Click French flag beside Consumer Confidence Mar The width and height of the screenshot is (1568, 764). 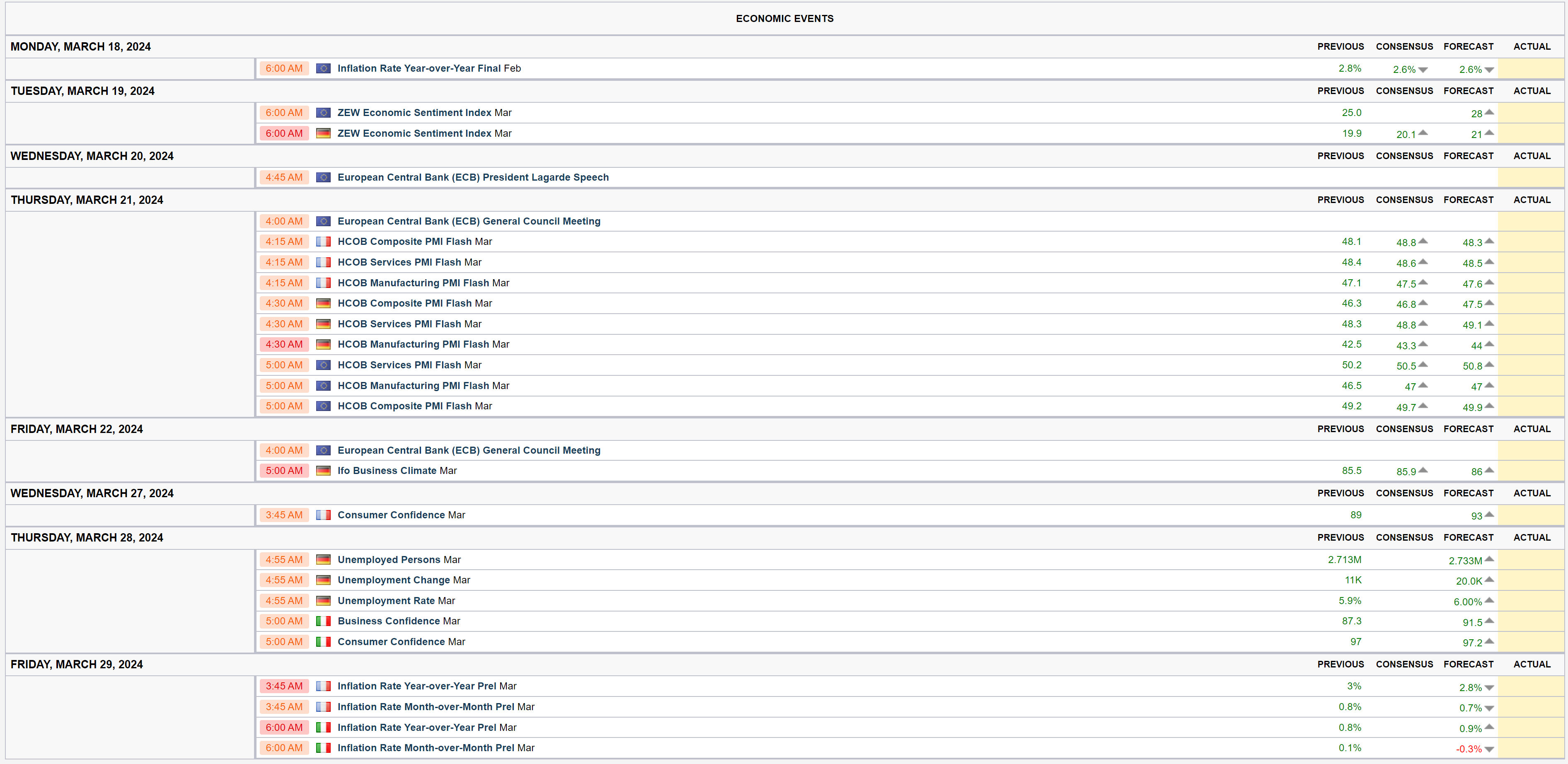coord(323,515)
